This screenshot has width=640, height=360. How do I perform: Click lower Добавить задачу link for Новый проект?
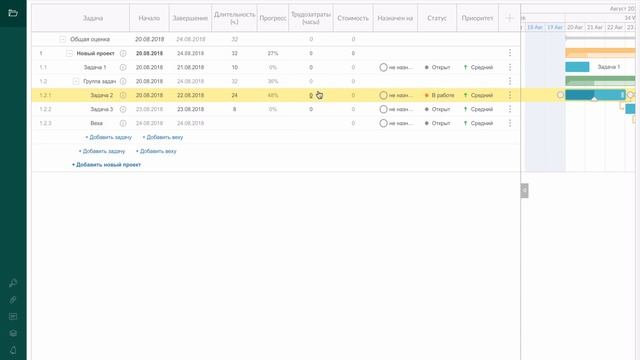point(102,151)
